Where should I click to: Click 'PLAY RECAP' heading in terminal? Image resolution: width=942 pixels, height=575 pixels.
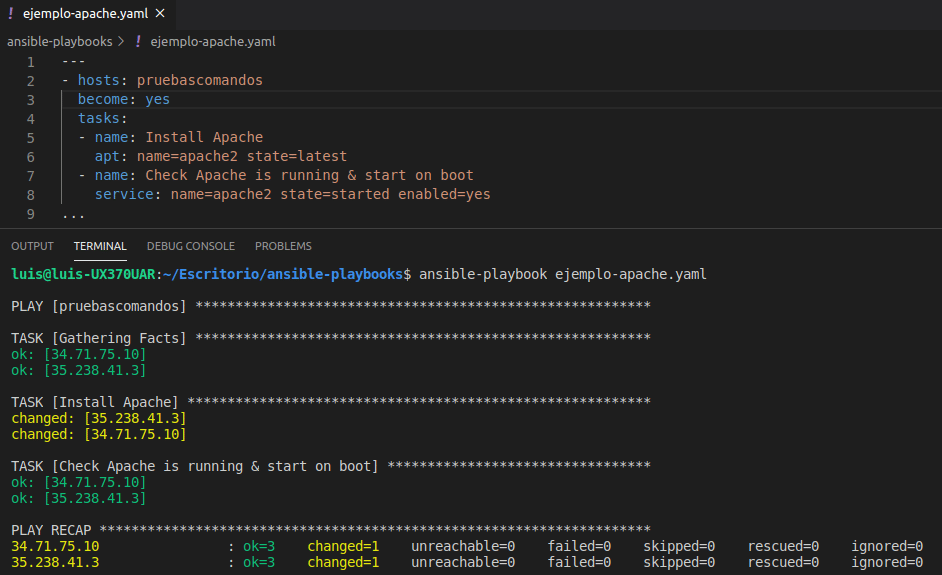click(x=51, y=531)
